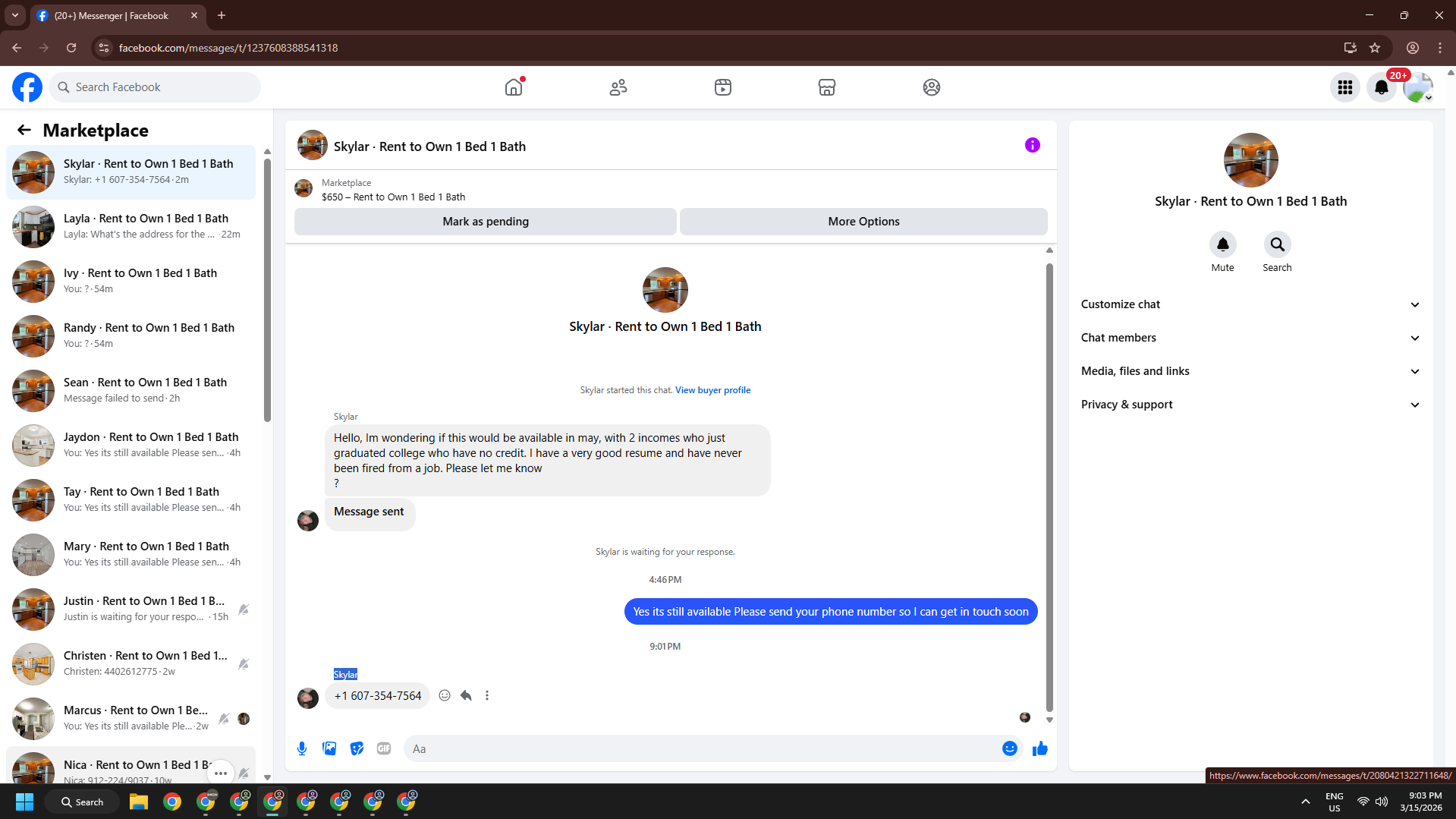
Task: Click the Skylar chat header title
Action: coord(429,146)
